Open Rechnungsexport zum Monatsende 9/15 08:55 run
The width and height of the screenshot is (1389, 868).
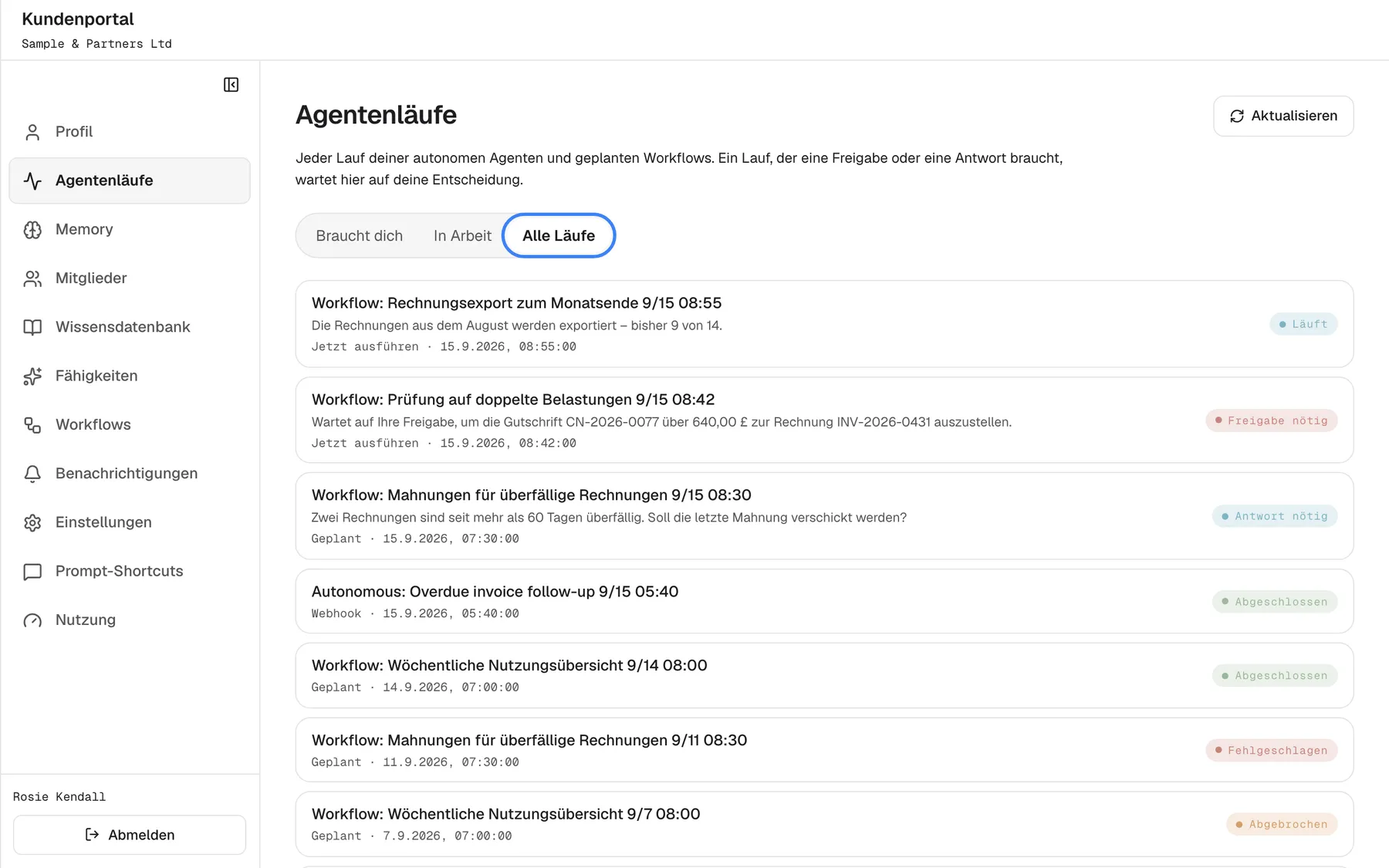[824, 324]
